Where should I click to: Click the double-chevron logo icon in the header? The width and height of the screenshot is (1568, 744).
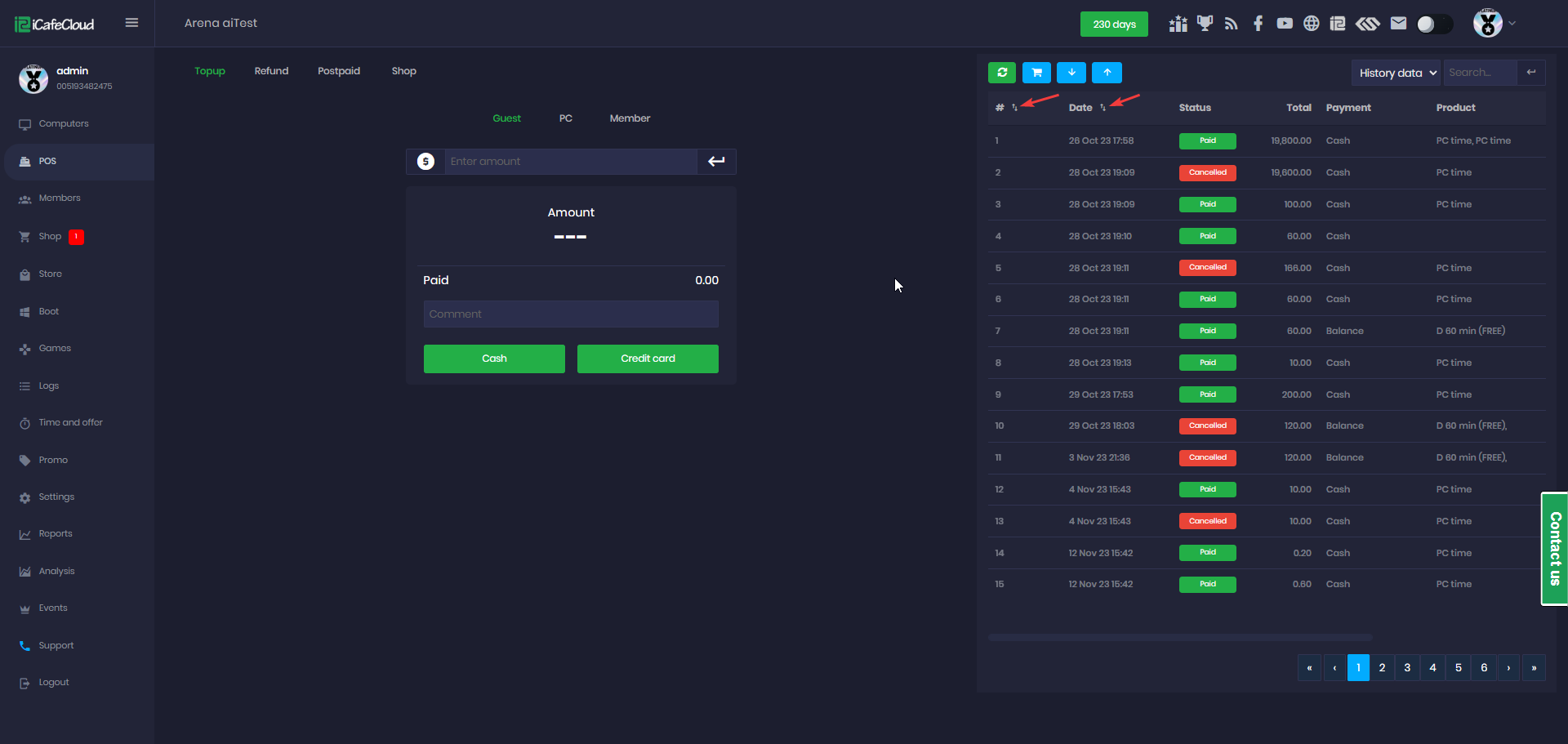coord(1368,24)
